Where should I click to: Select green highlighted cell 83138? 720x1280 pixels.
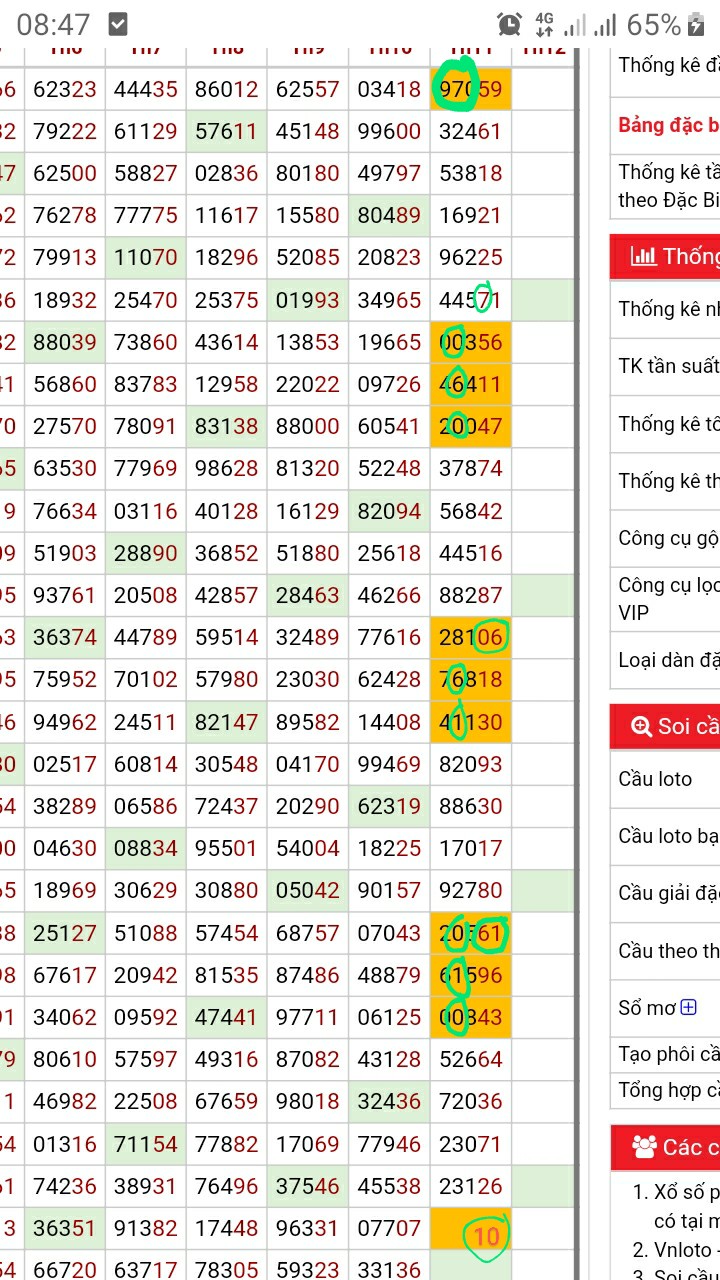[x=227, y=426]
